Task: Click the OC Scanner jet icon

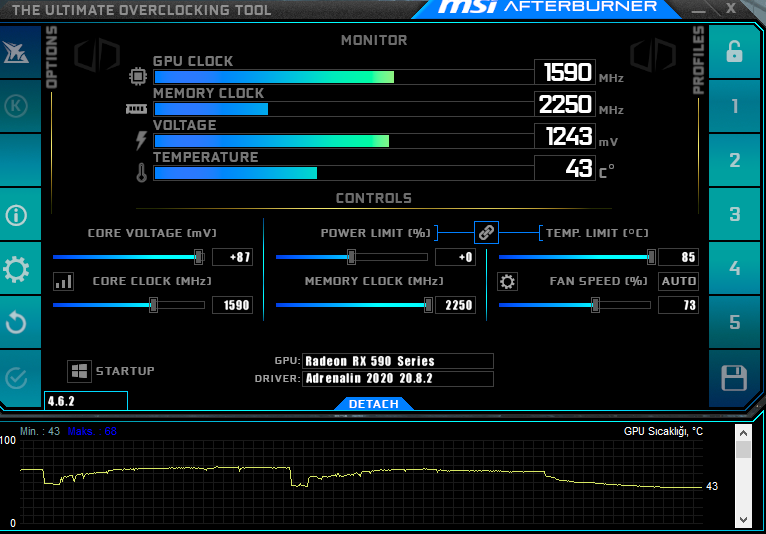Action: coord(16,52)
